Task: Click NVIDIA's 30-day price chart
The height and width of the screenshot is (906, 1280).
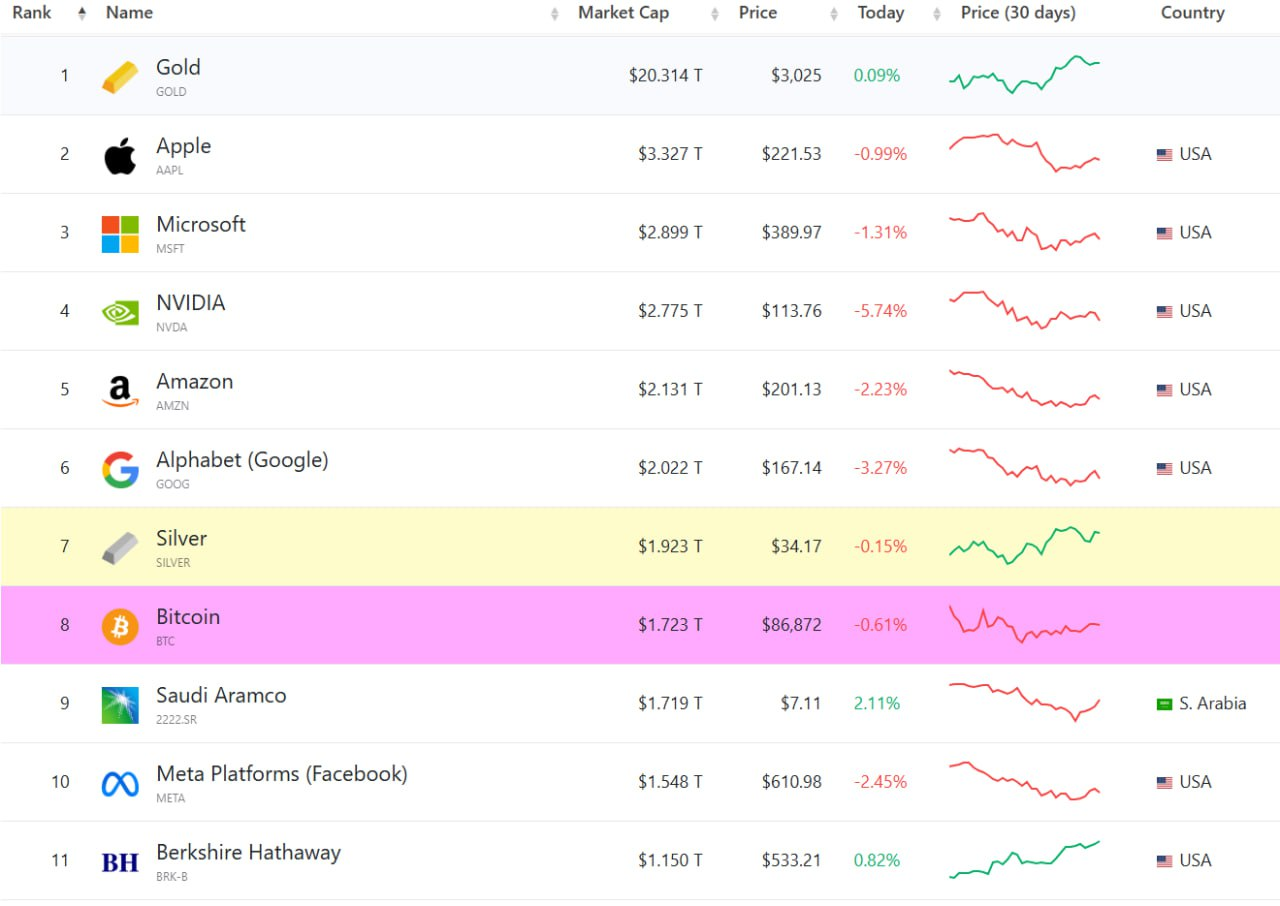Action: click(x=1024, y=310)
